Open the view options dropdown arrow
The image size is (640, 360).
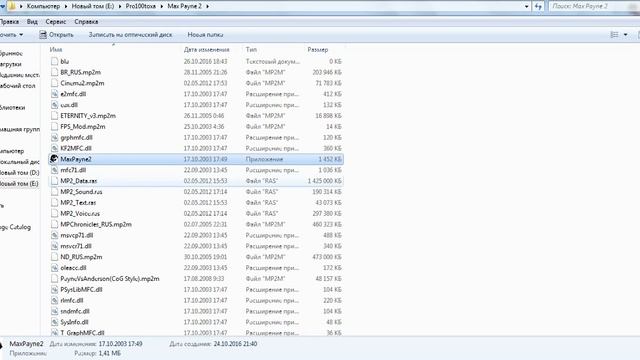(x=625, y=35)
